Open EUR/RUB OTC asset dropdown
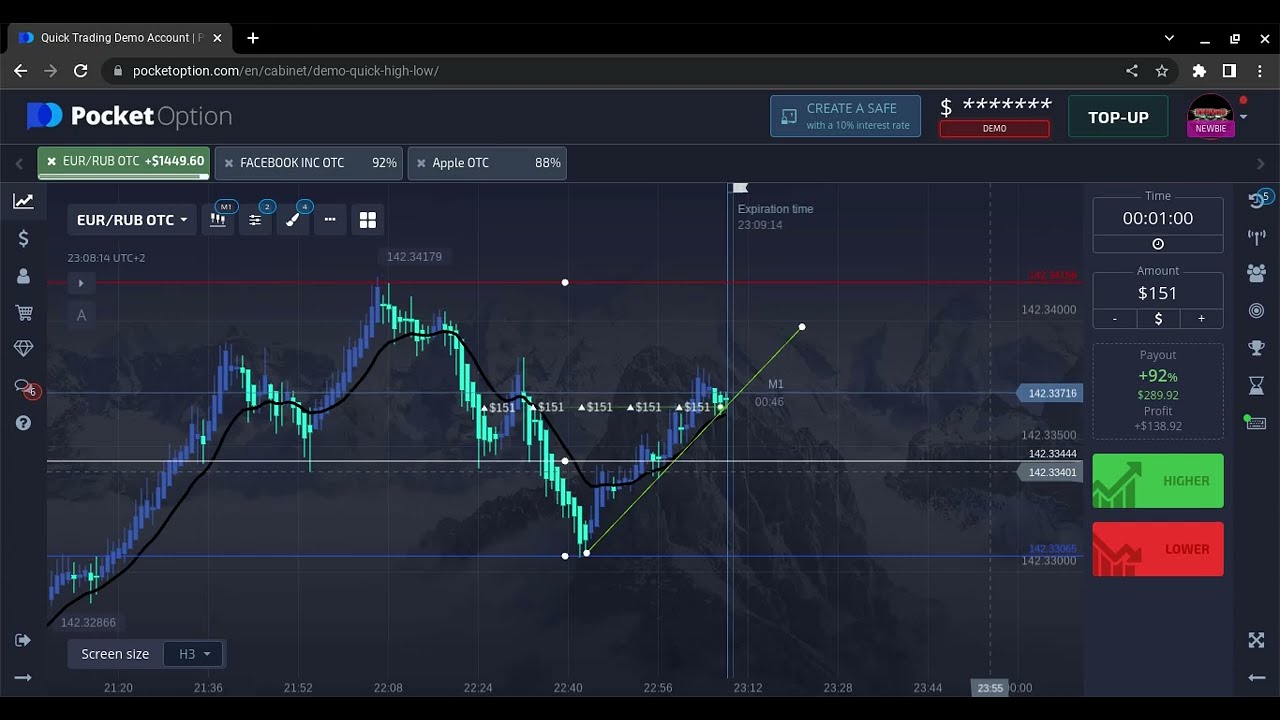Viewport: 1280px width, 720px height. coord(132,220)
